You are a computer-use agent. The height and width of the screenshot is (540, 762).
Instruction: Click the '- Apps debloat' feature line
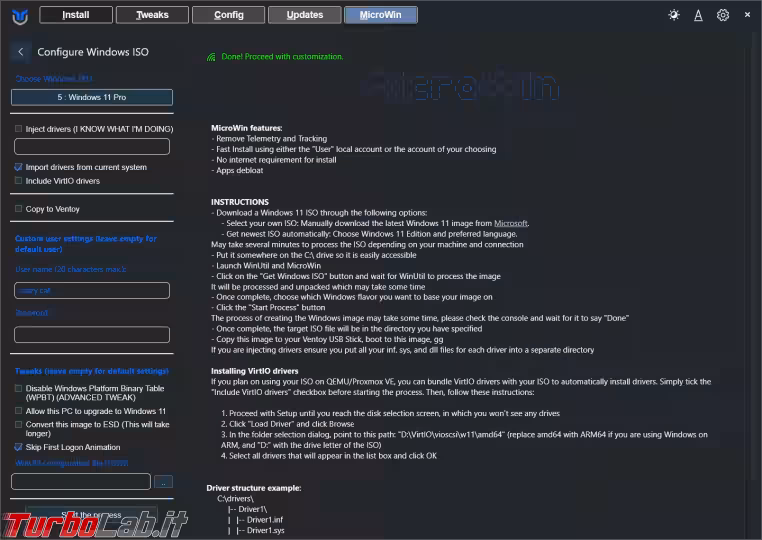237,171
